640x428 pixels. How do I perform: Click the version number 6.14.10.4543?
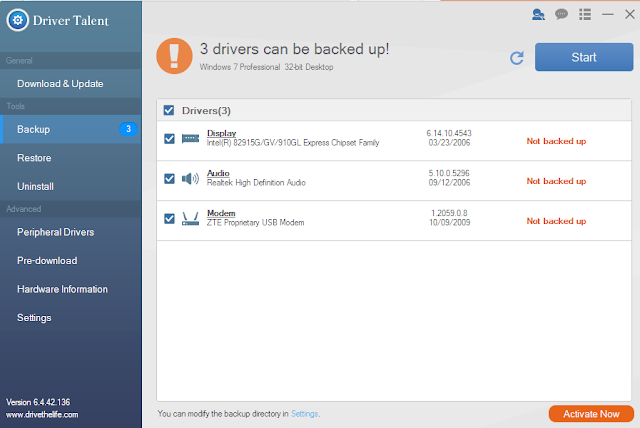449,133
